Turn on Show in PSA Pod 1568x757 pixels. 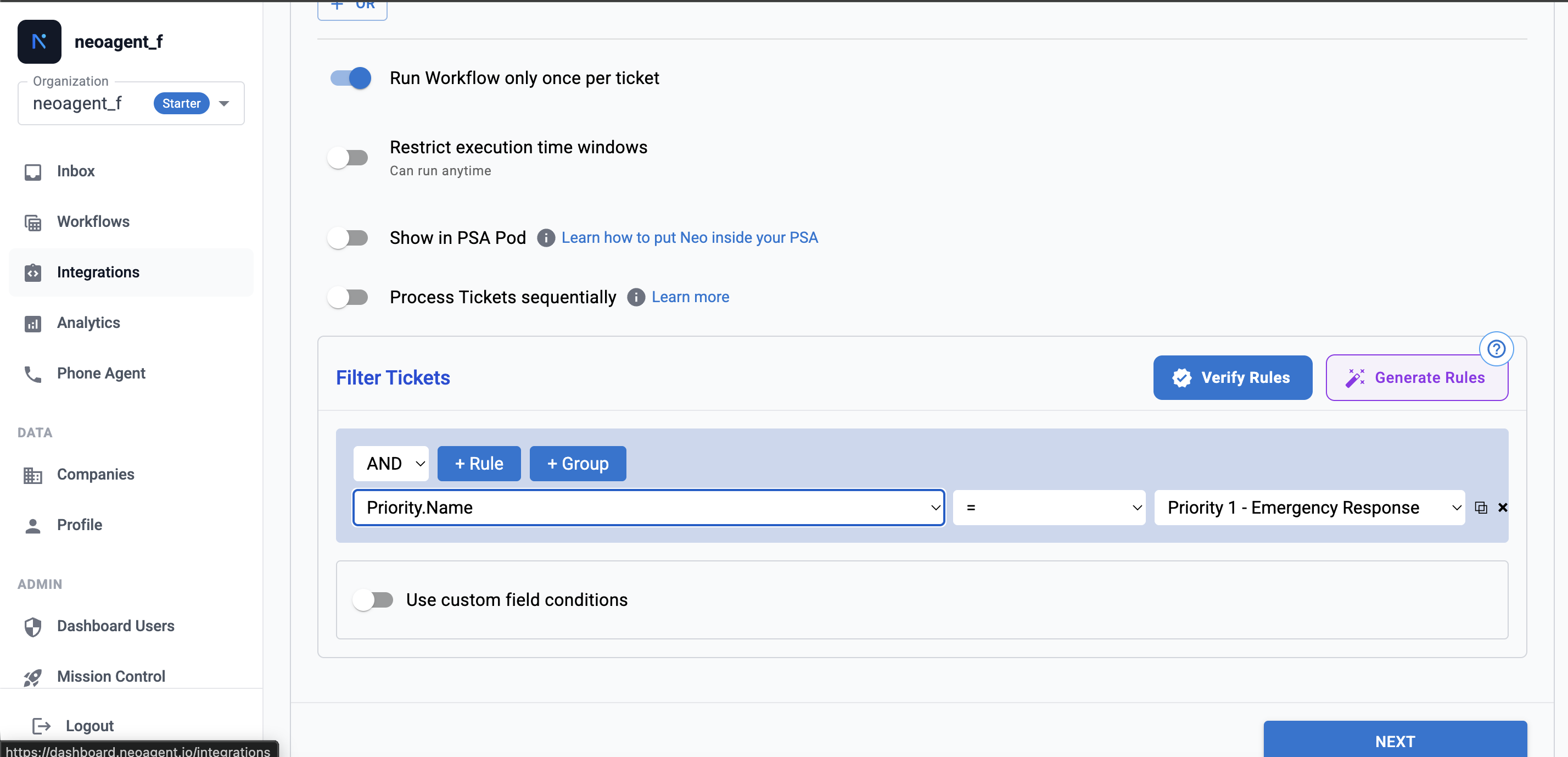pos(348,237)
